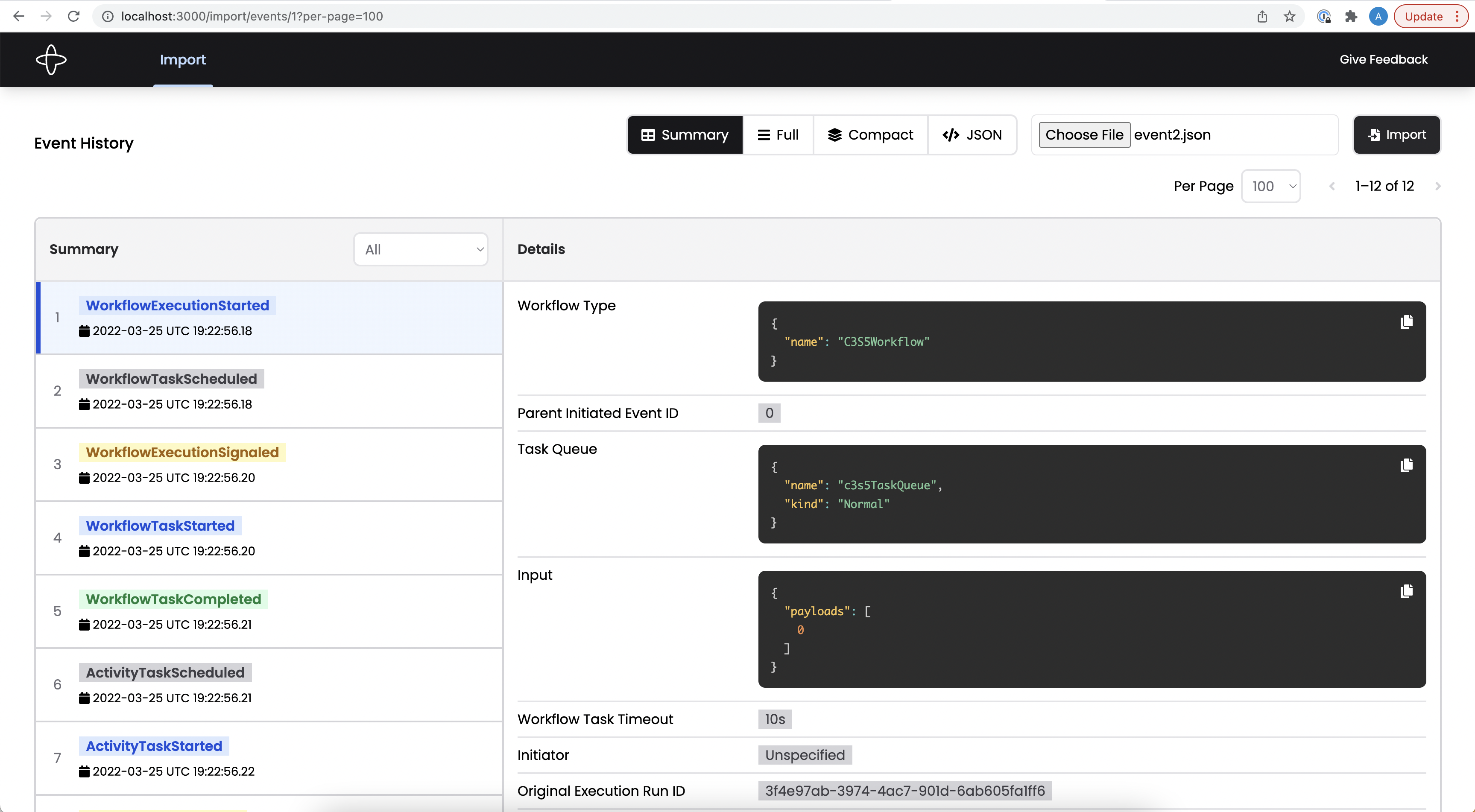
Task: Open the All event filter dropdown
Action: [x=421, y=249]
